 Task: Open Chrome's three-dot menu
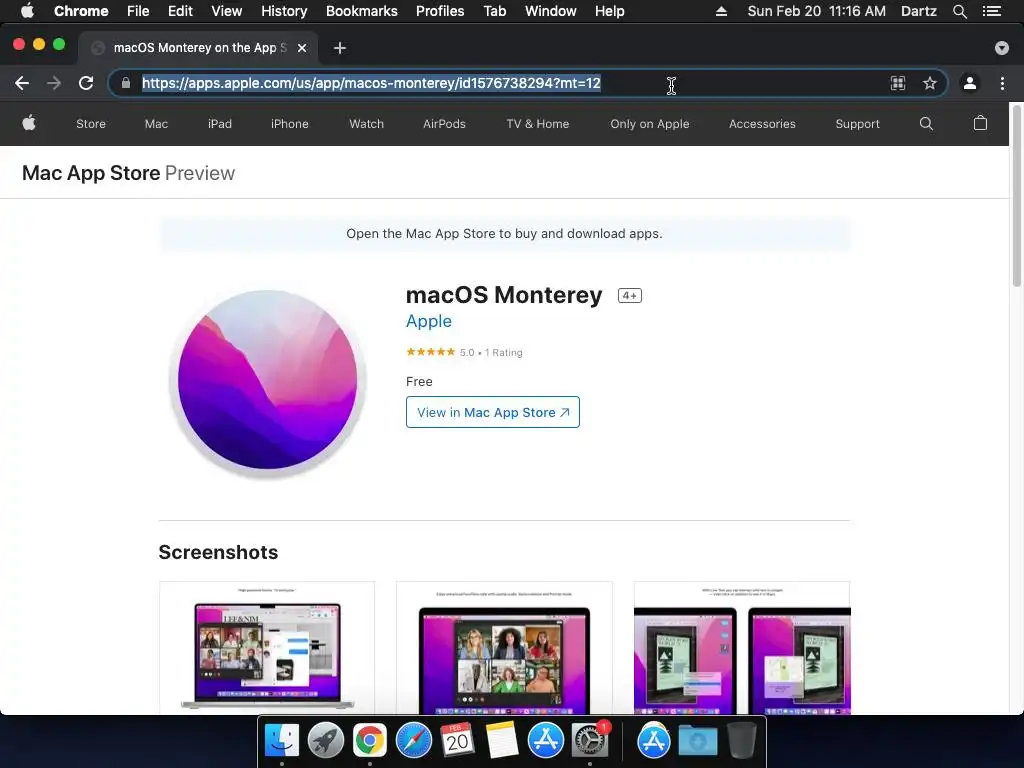tap(1002, 83)
